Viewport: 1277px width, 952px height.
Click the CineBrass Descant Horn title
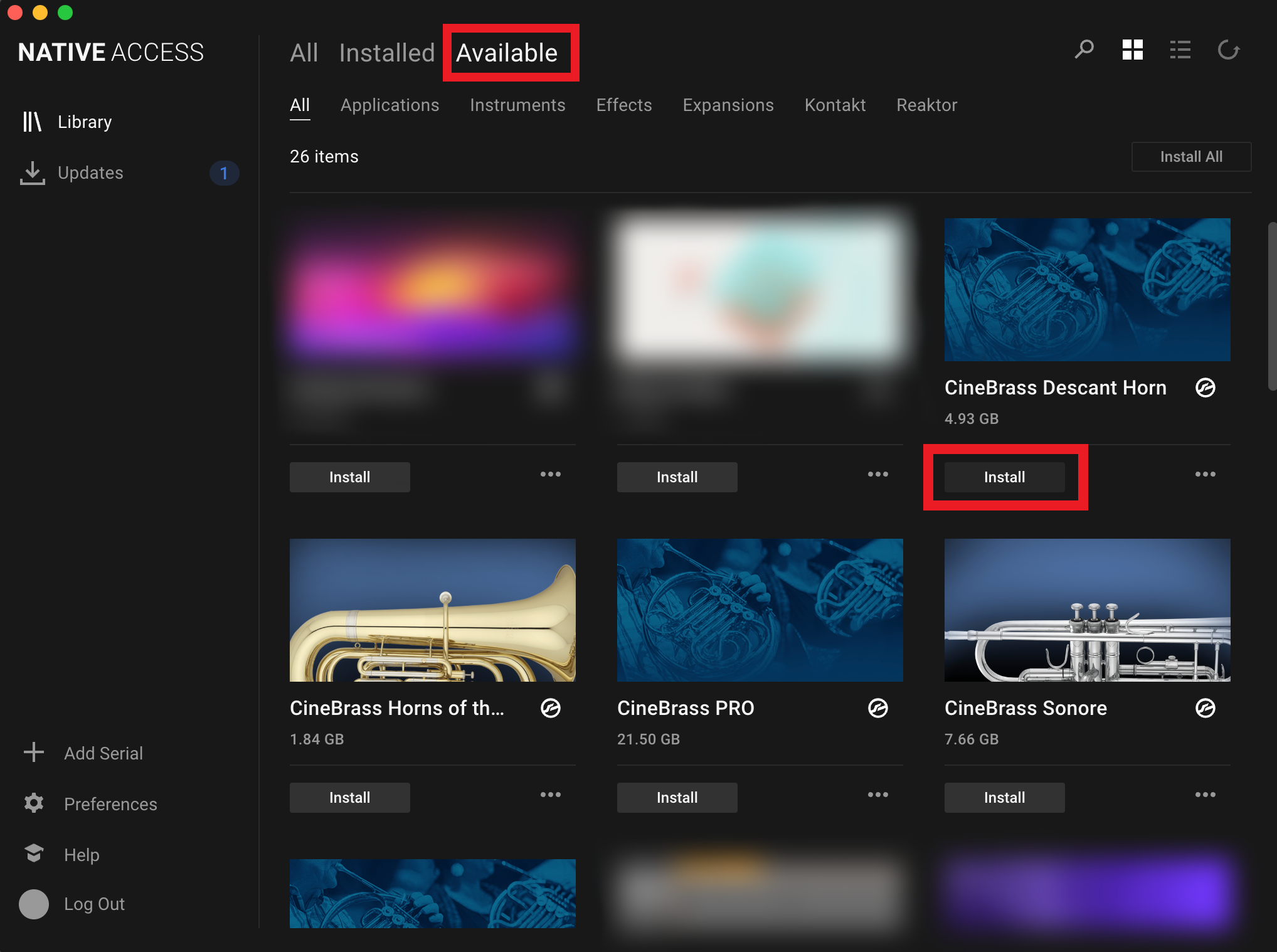pos(1055,388)
